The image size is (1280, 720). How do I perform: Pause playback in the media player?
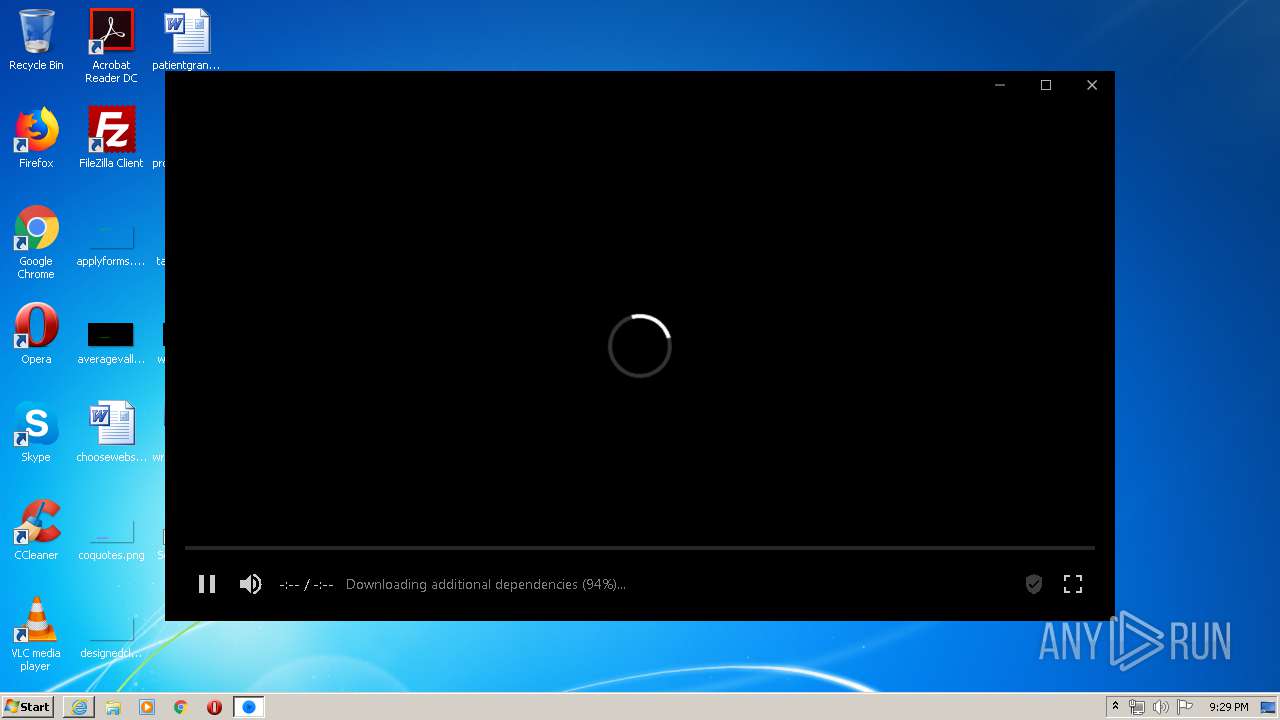[207, 584]
